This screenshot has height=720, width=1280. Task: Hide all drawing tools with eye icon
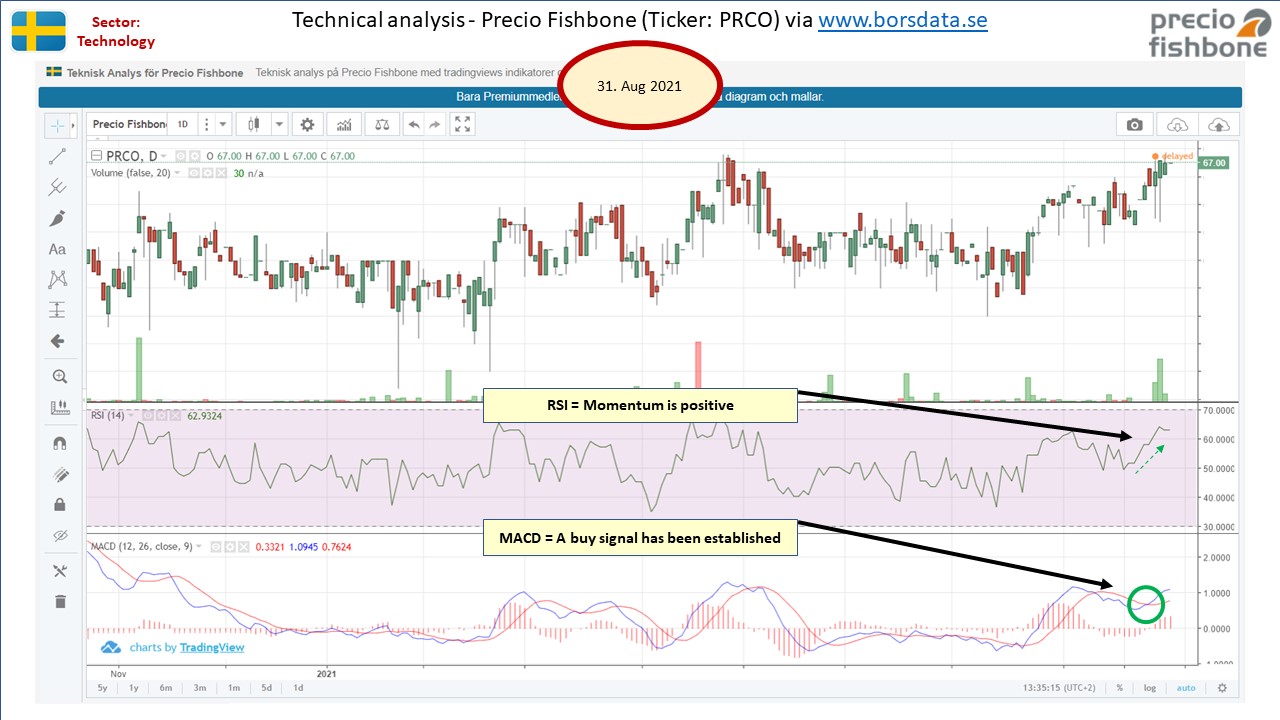coord(59,536)
